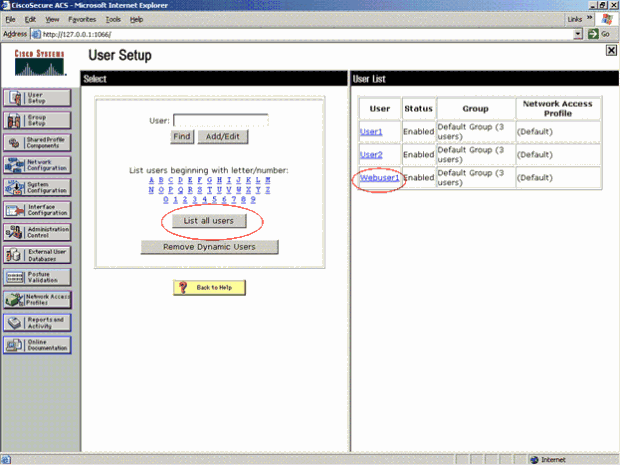The image size is (620, 465).
Task: List users beginning with number 9
Action: (x=253, y=200)
